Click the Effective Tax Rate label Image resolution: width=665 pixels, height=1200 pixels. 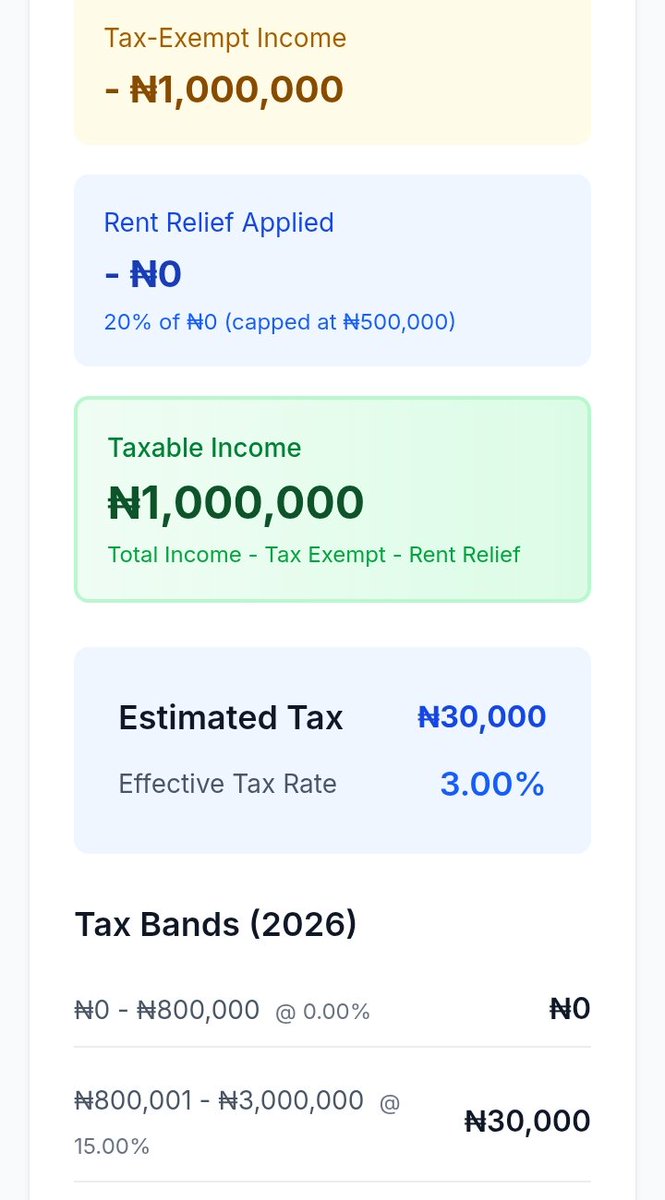pyautogui.click(x=228, y=784)
